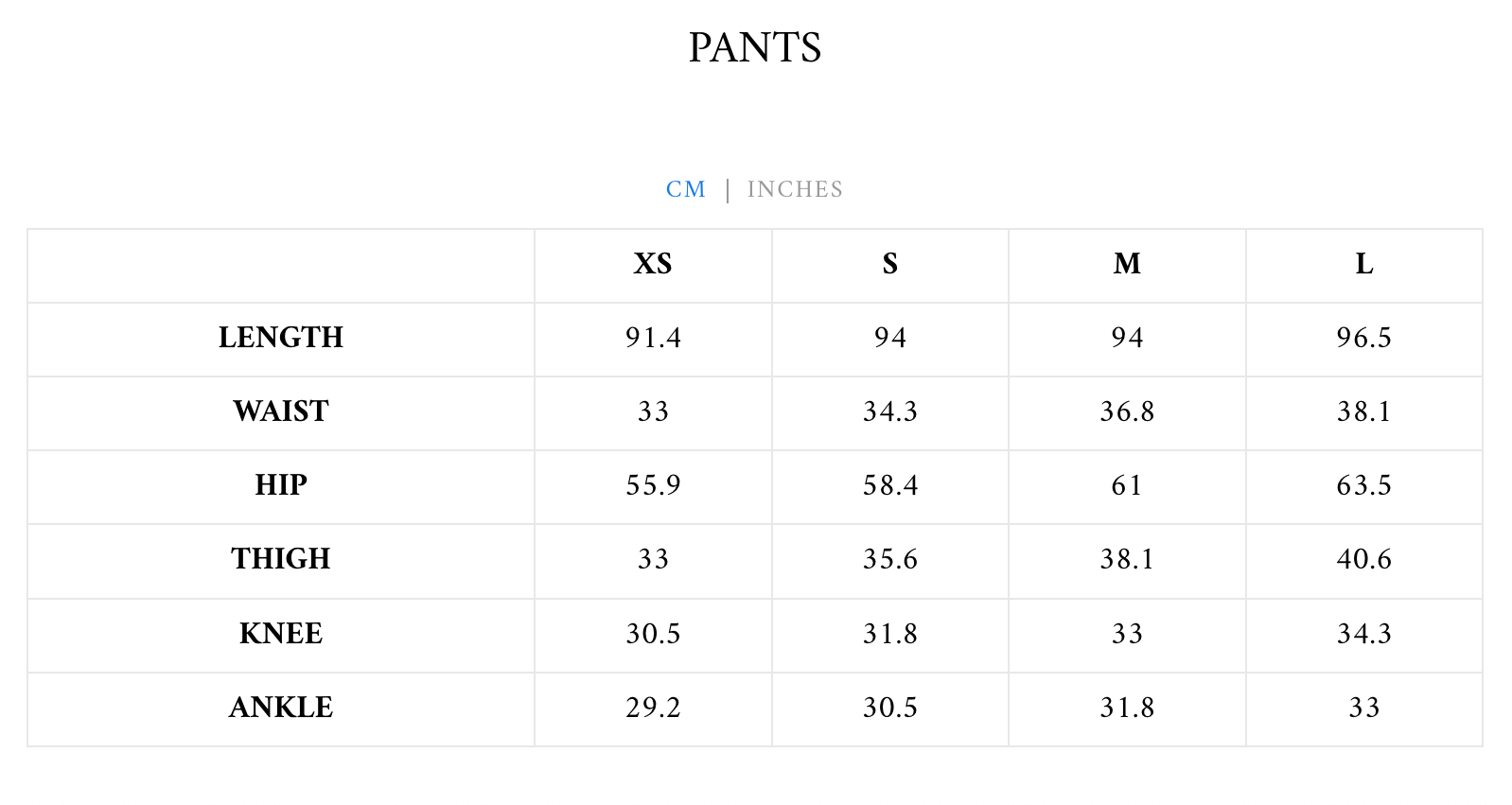The width and height of the screenshot is (1512, 805).
Task: Select the 61 hip value for M
Action: point(1127,485)
